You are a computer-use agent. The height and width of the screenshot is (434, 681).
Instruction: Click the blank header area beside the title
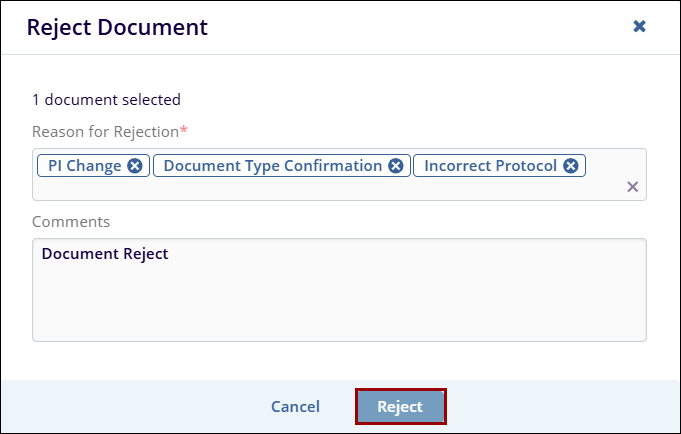[x=420, y=27]
